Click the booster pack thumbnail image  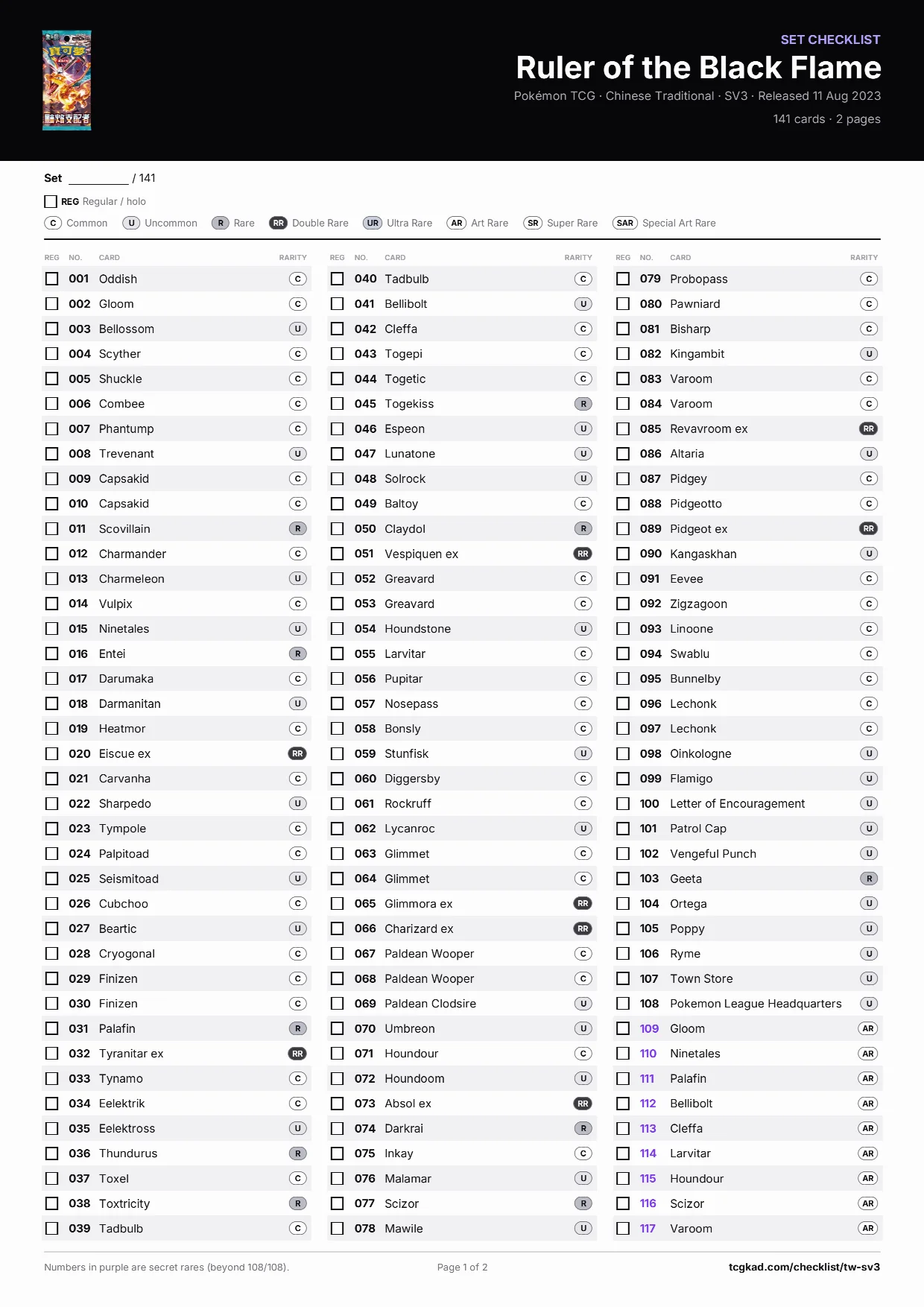[66, 80]
